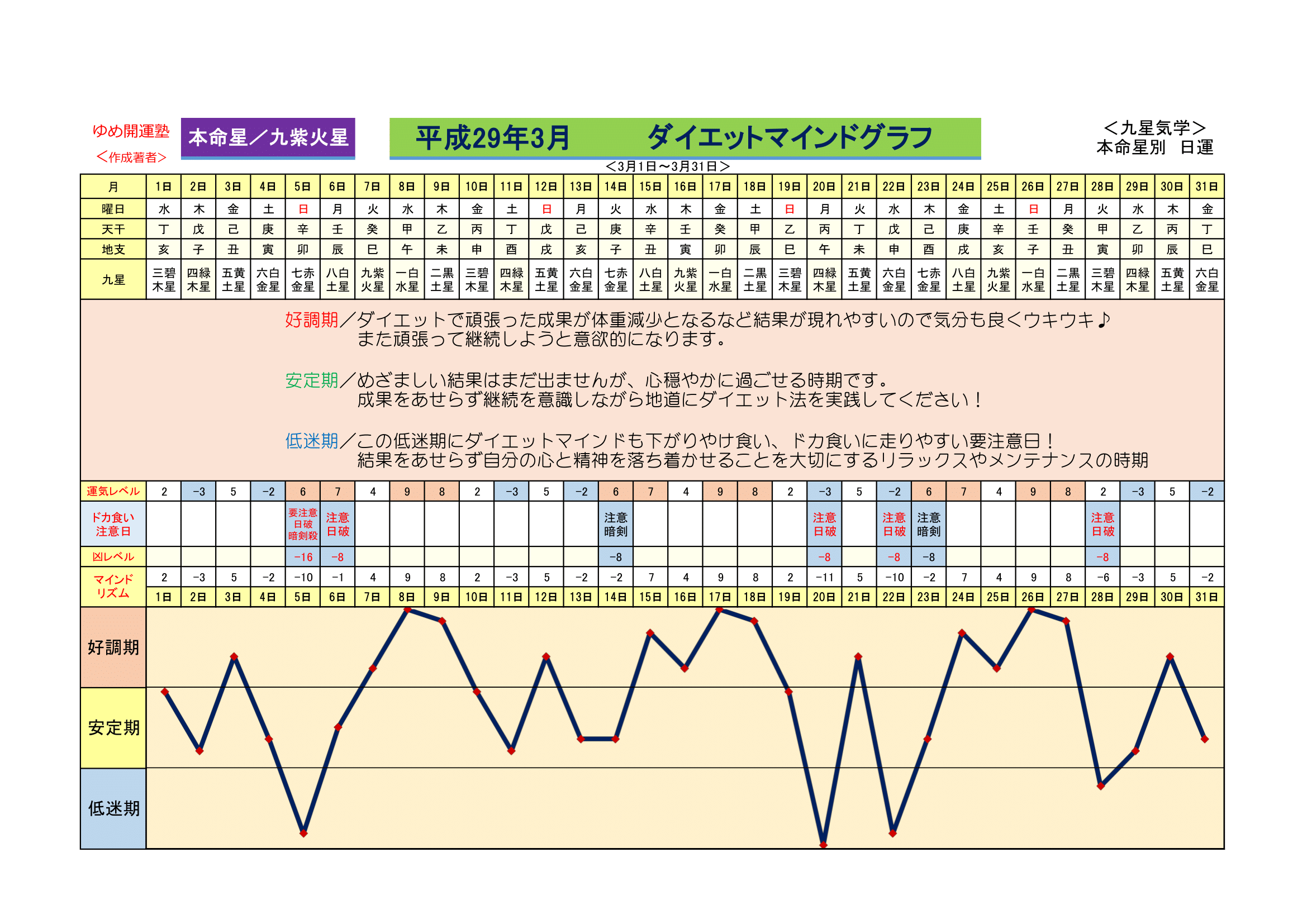Click the -11 マインドリズム value
1307x924 pixels.
pyautogui.click(x=824, y=577)
